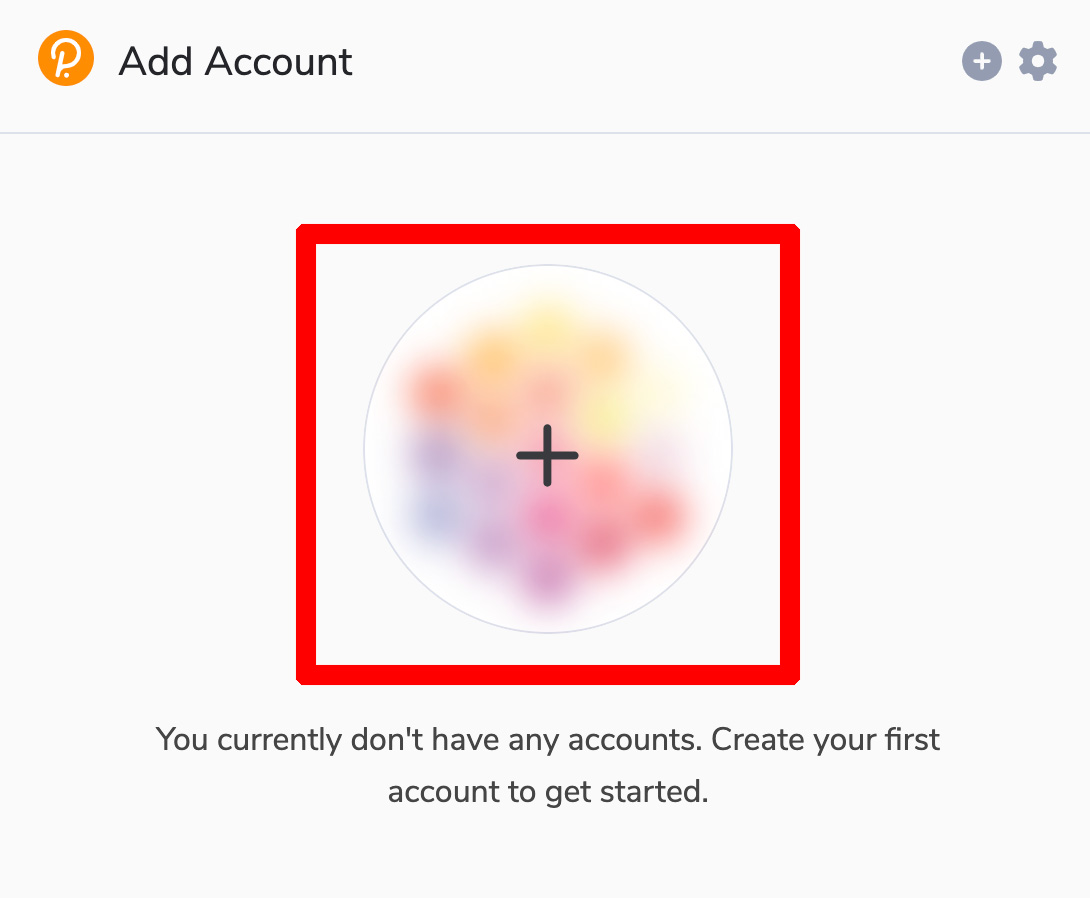Screen dimensions: 1090x898
Task: Click the large colorful add-account circle
Action: click(x=548, y=449)
